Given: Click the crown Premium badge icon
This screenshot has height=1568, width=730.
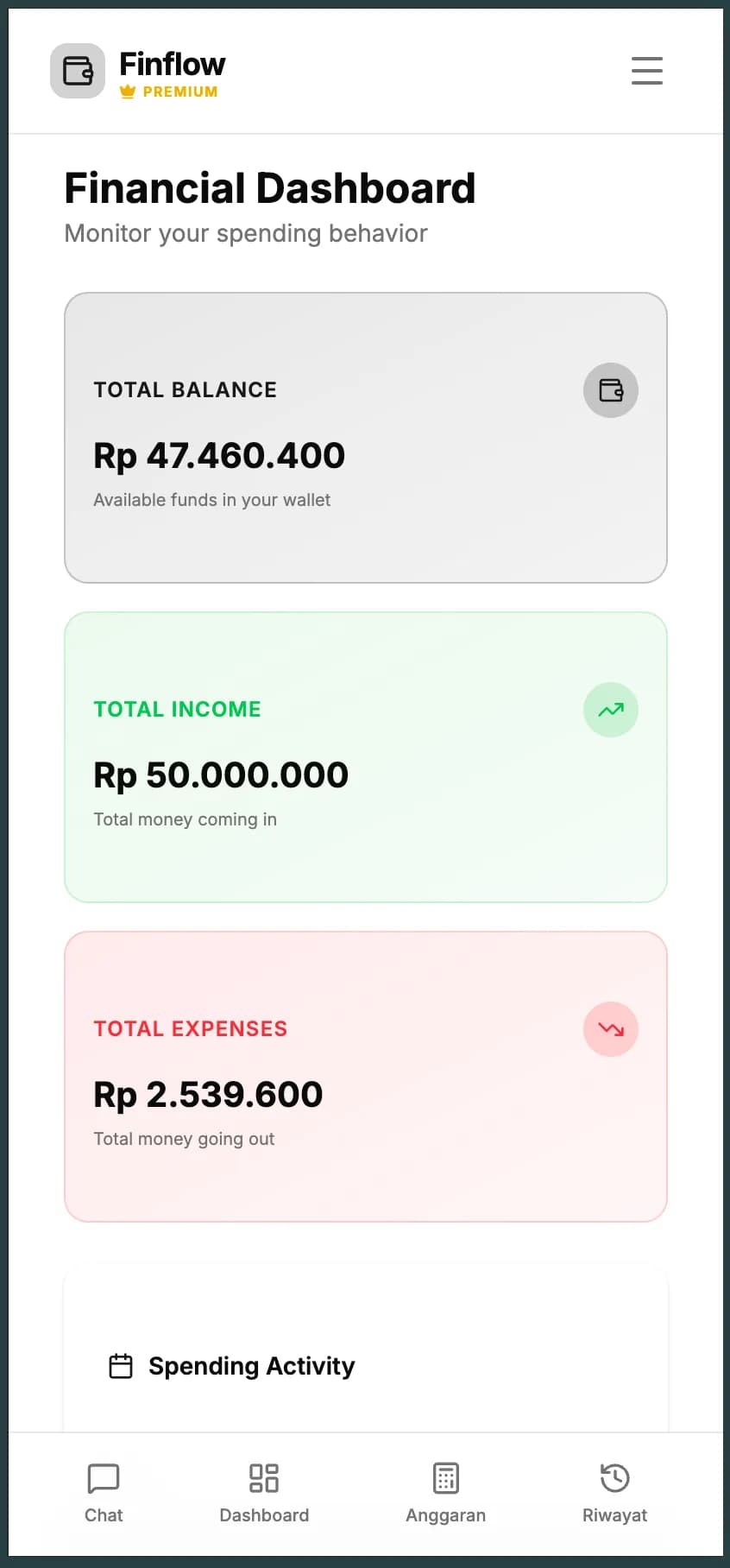Looking at the screenshot, I should click(128, 92).
